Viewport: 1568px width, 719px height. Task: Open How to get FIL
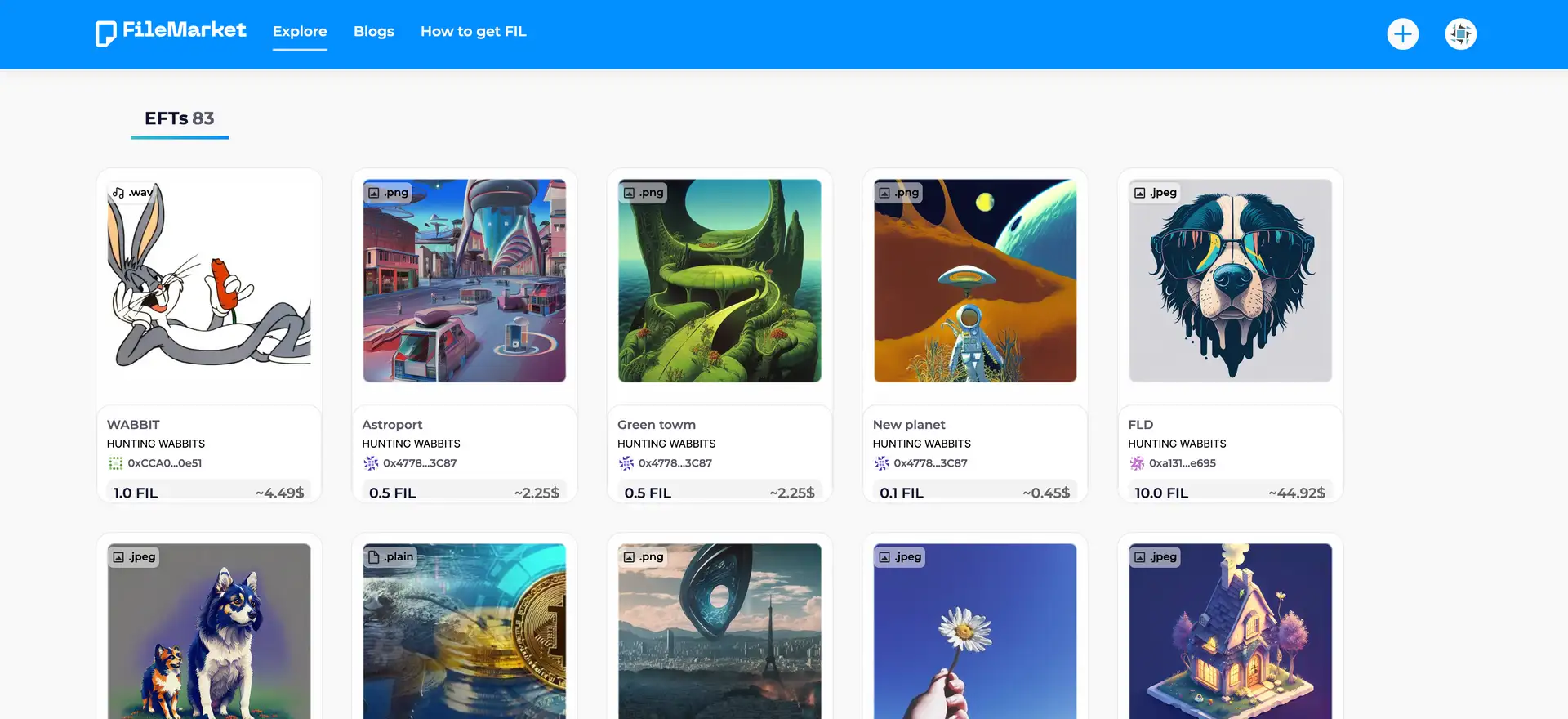pyautogui.click(x=473, y=32)
